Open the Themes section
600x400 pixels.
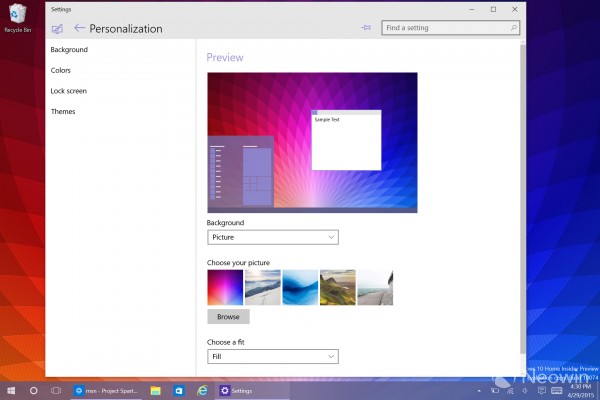coord(63,111)
